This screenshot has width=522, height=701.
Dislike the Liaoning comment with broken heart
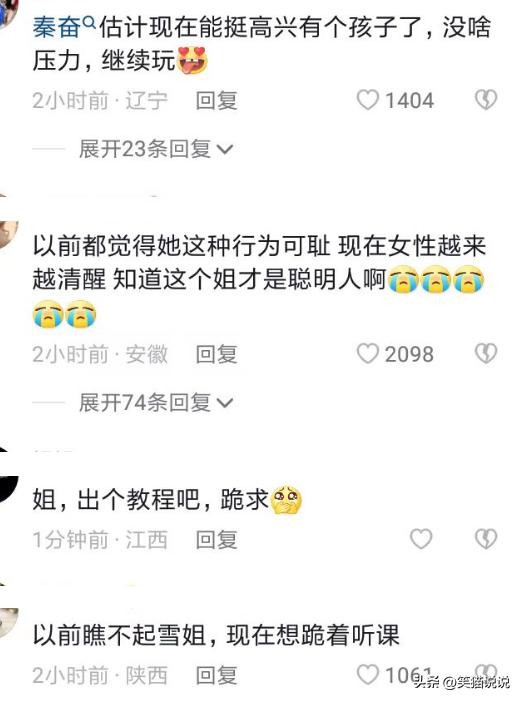(486, 100)
